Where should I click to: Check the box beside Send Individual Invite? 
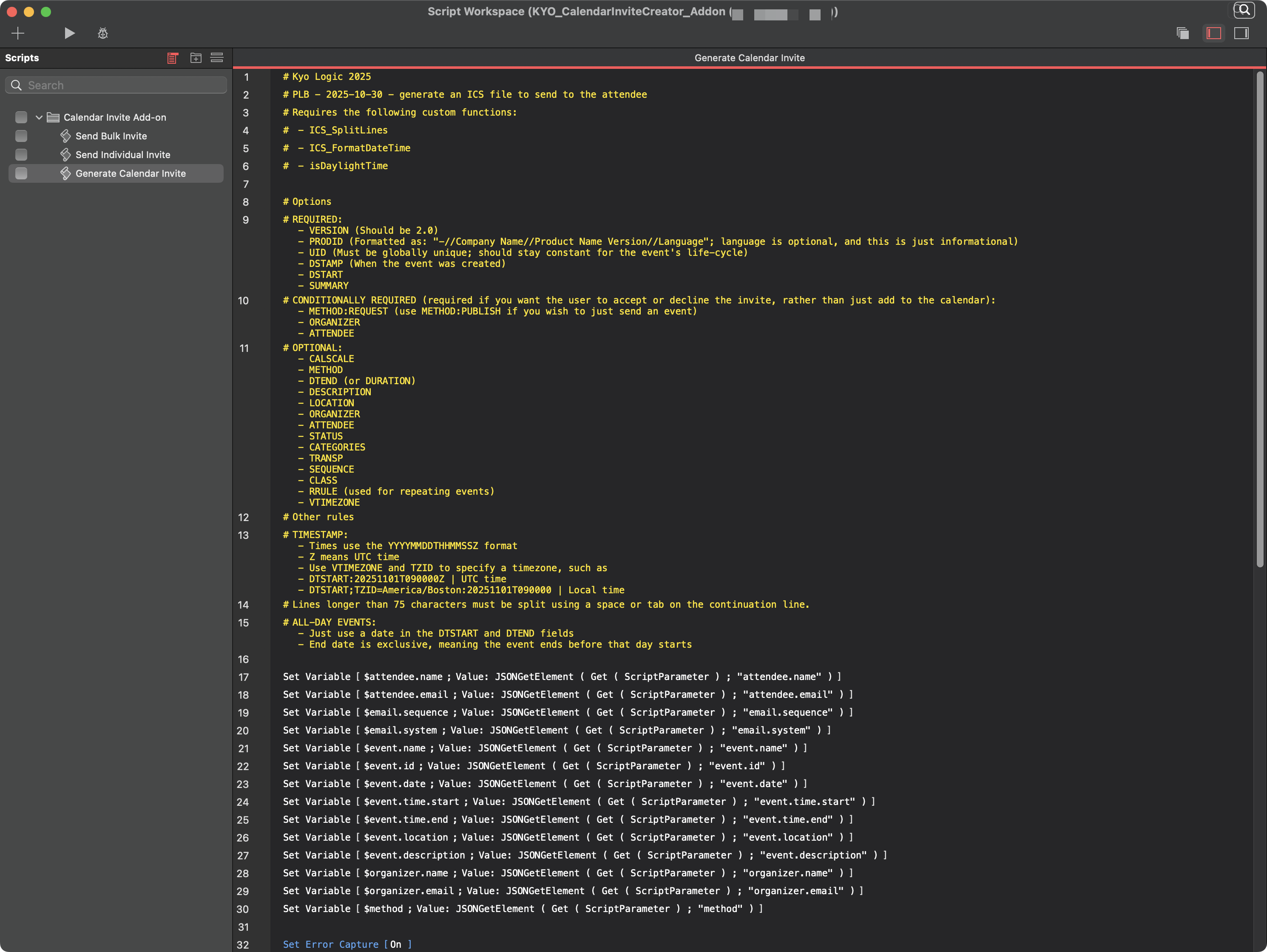(x=21, y=155)
